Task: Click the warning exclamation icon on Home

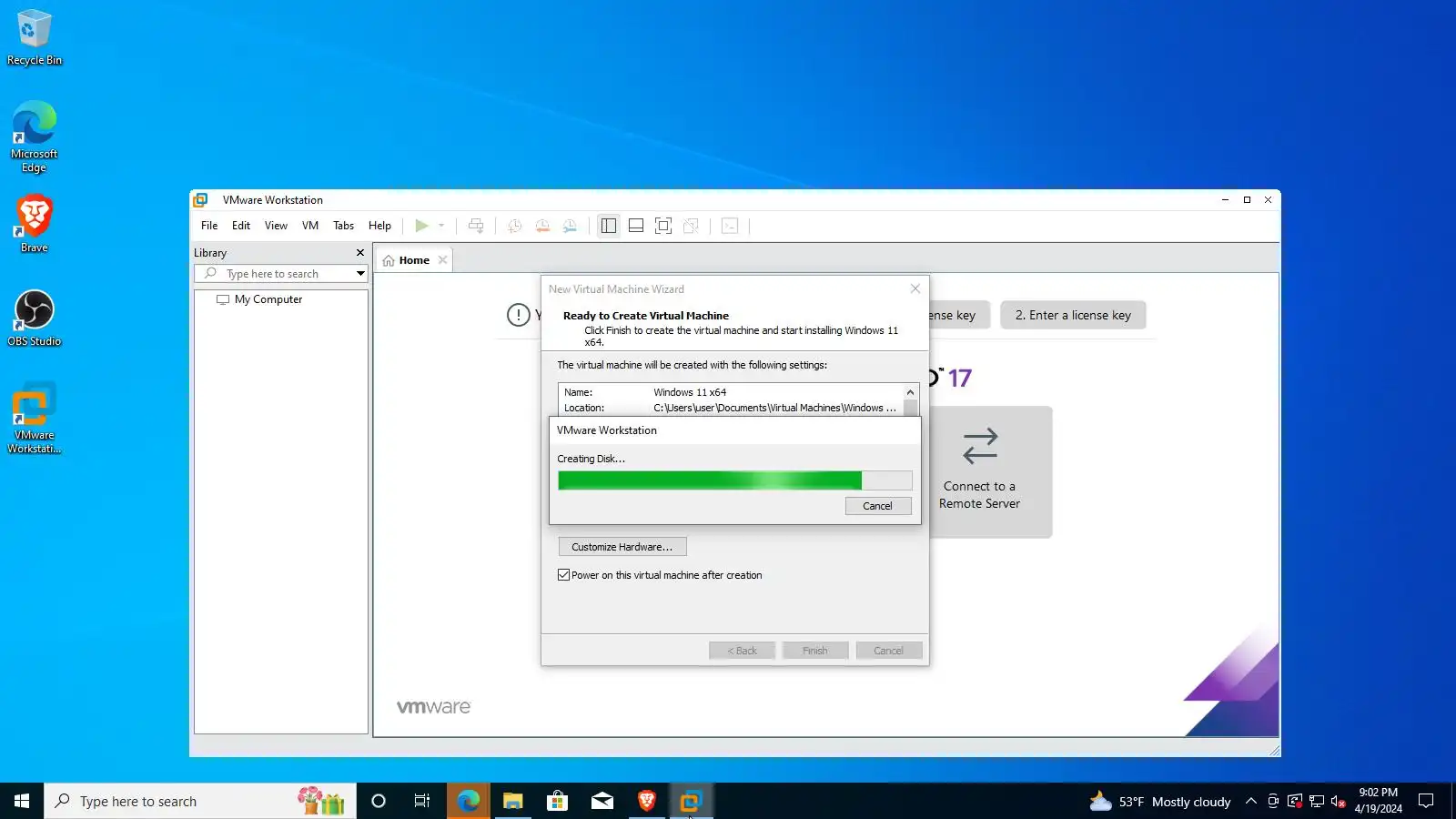Action: (519, 315)
